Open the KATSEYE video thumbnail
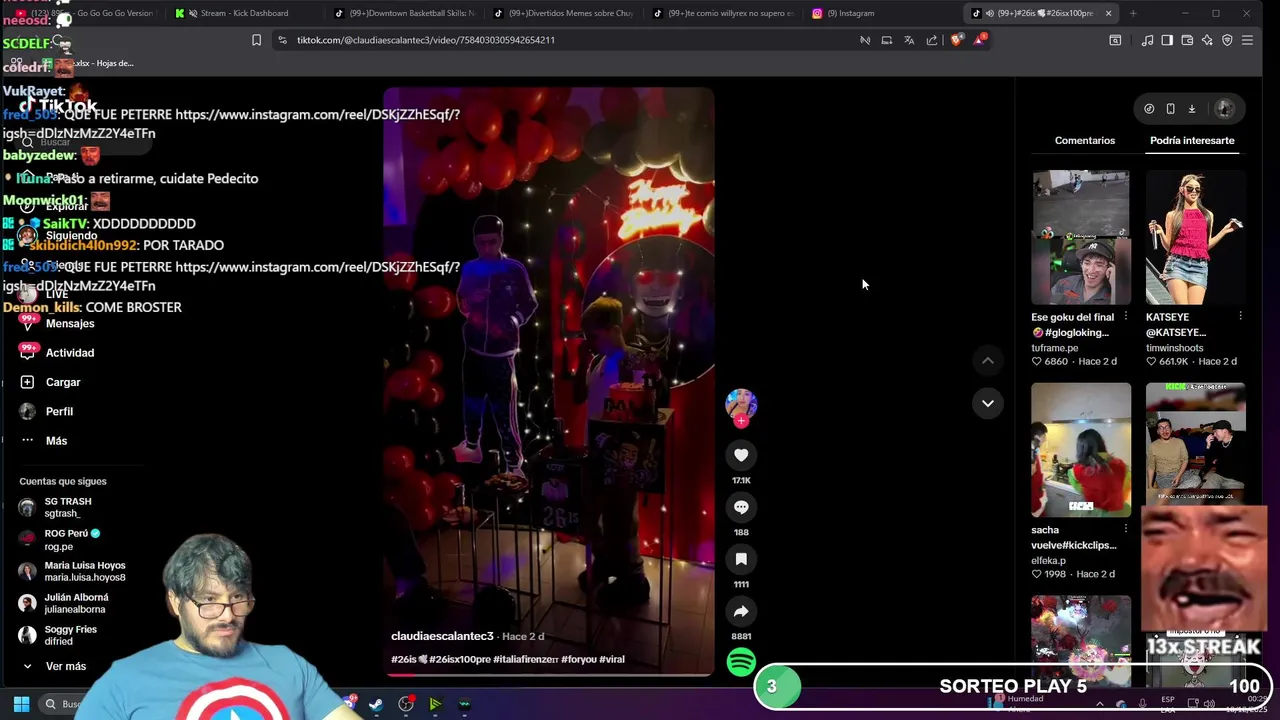The height and width of the screenshot is (720, 1280). coord(1195,237)
